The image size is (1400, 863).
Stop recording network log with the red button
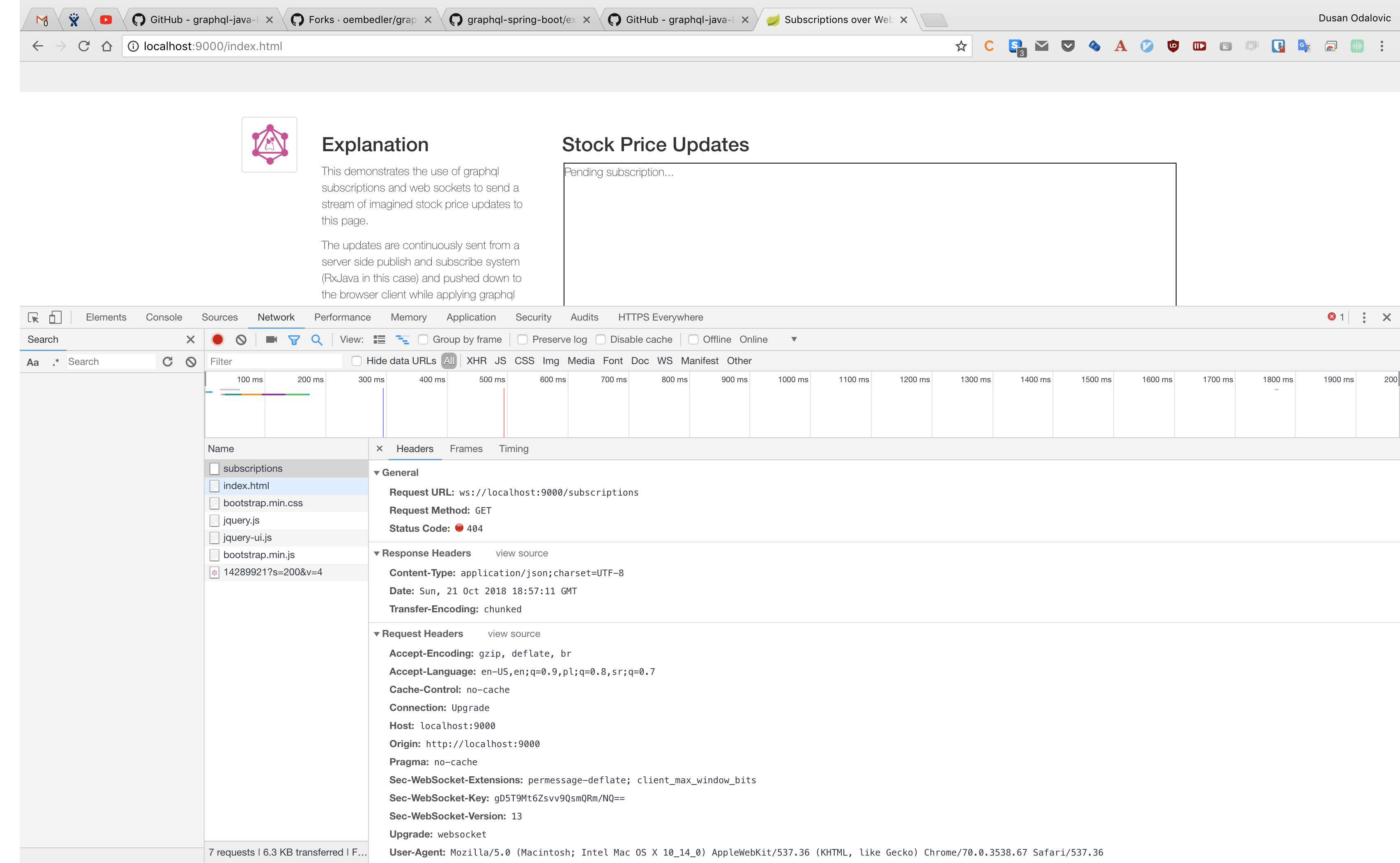click(x=217, y=339)
